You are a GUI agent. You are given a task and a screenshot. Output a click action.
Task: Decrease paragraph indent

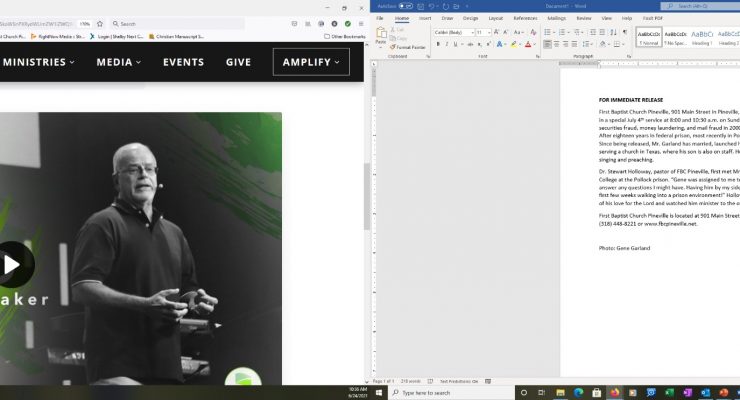pyautogui.click(x=593, y=32)
